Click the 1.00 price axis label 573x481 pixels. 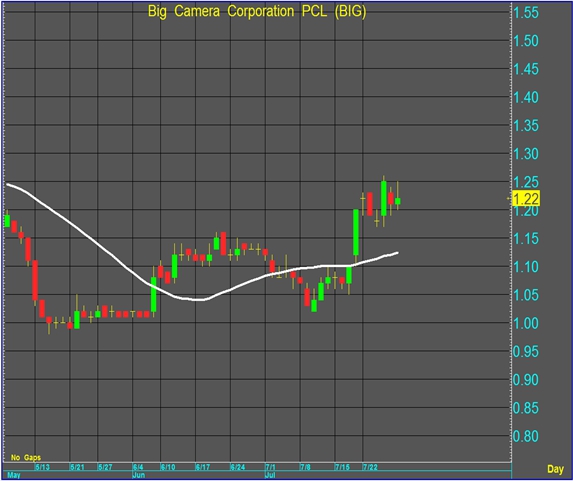pyautogui.click(x=526, y=323)
